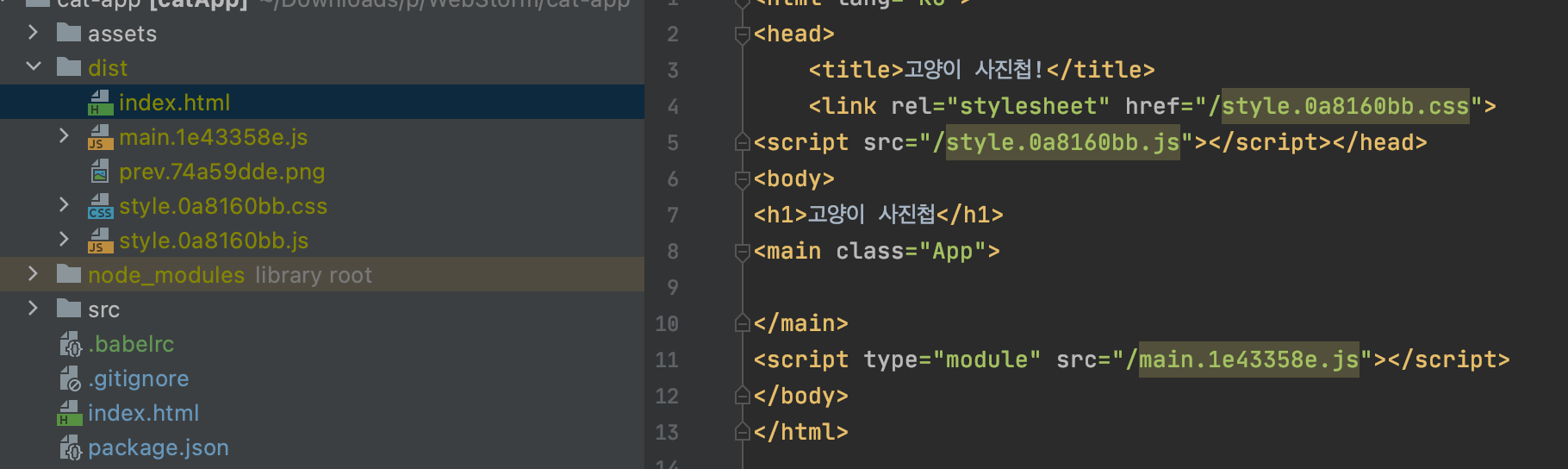Expand main.1e43358e.js file node
Screen dimensions: 1568x469
click(x=64, y=135)
